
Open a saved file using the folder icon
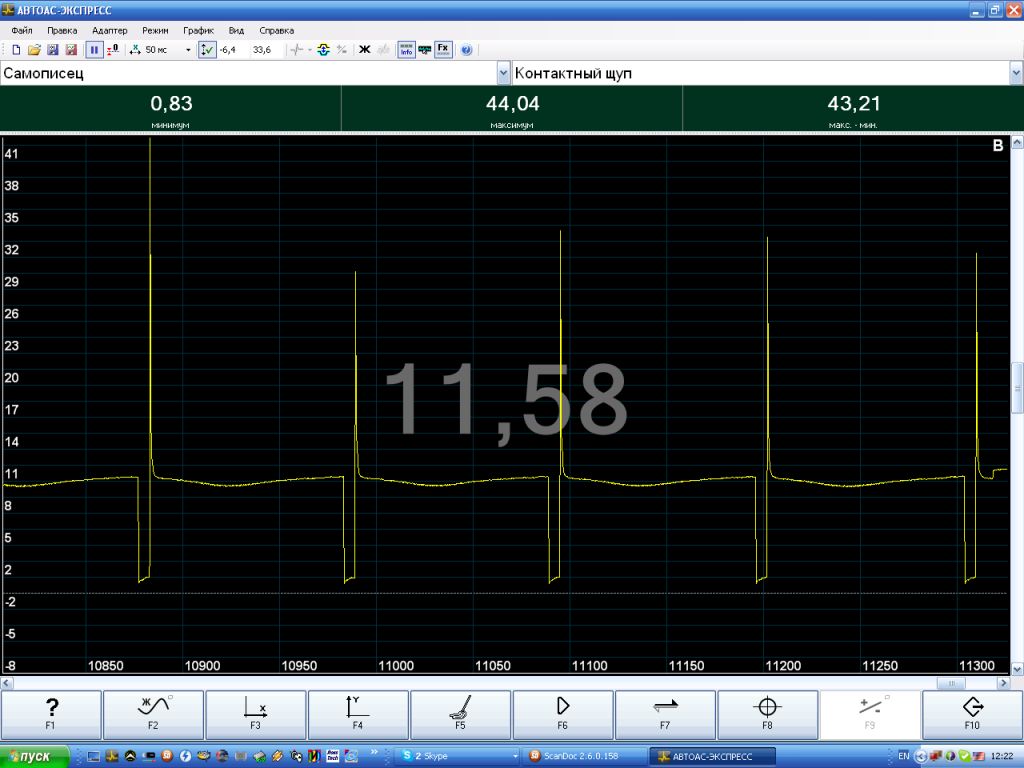pyautogui.click(x=34, y=50)
